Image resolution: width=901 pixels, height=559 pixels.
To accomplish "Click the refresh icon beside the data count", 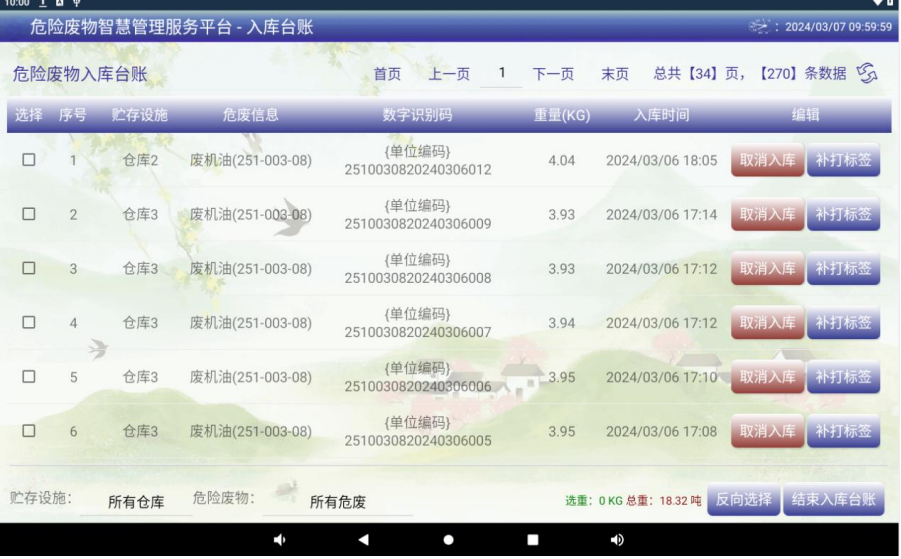I will pyautogui.click(x=867, y=73).
